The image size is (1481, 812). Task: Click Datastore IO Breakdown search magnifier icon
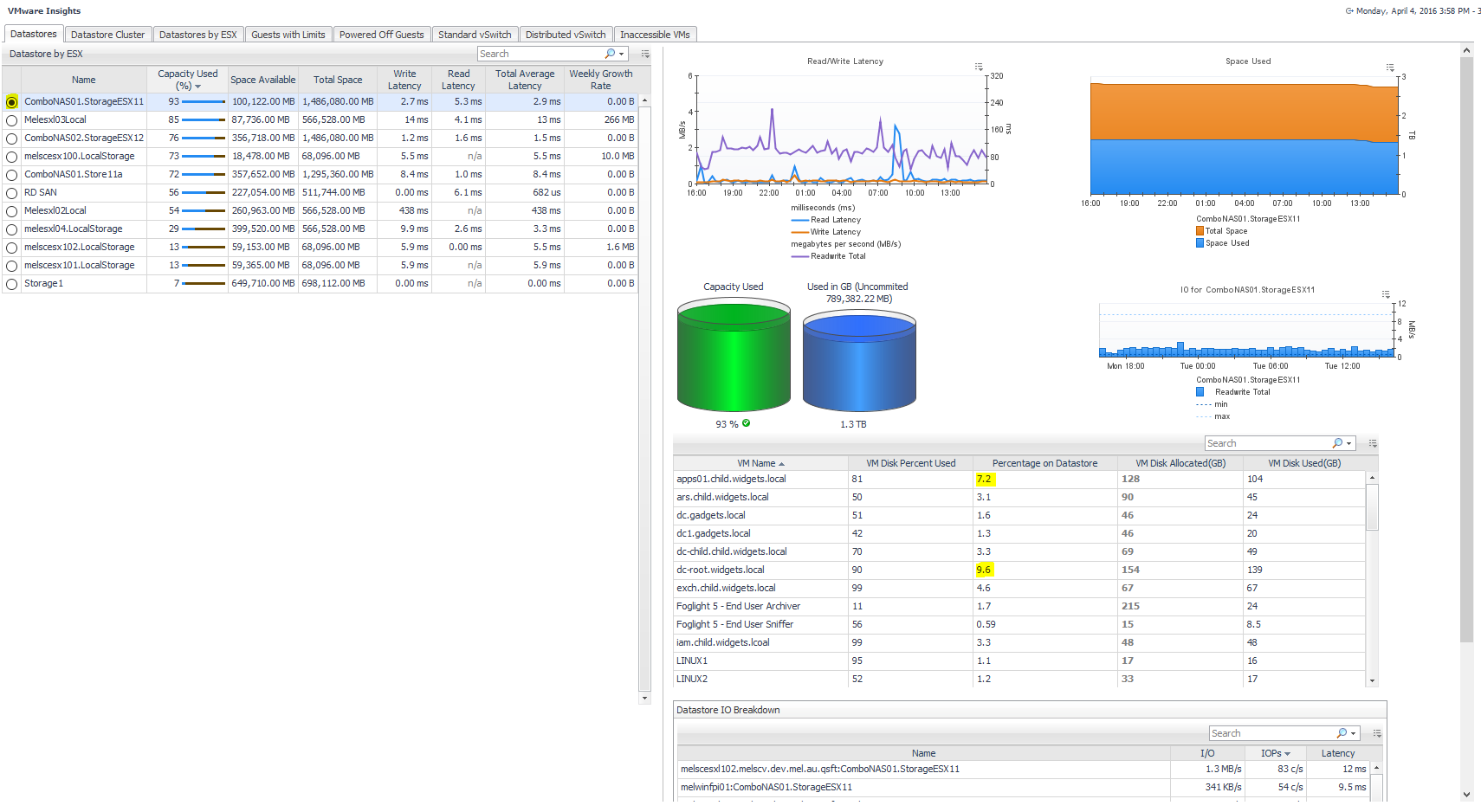[1342, 733]
